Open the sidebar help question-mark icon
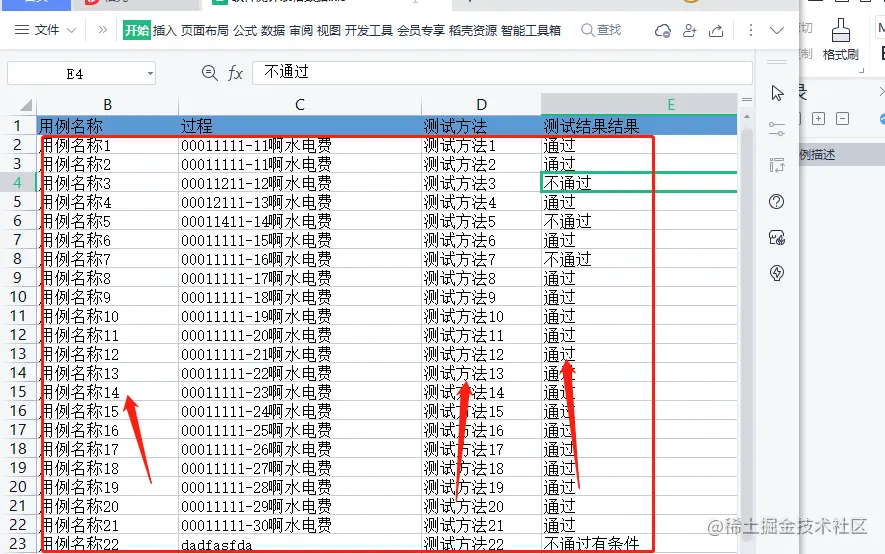Screen dimensions: 885x554 coord(777,201)
